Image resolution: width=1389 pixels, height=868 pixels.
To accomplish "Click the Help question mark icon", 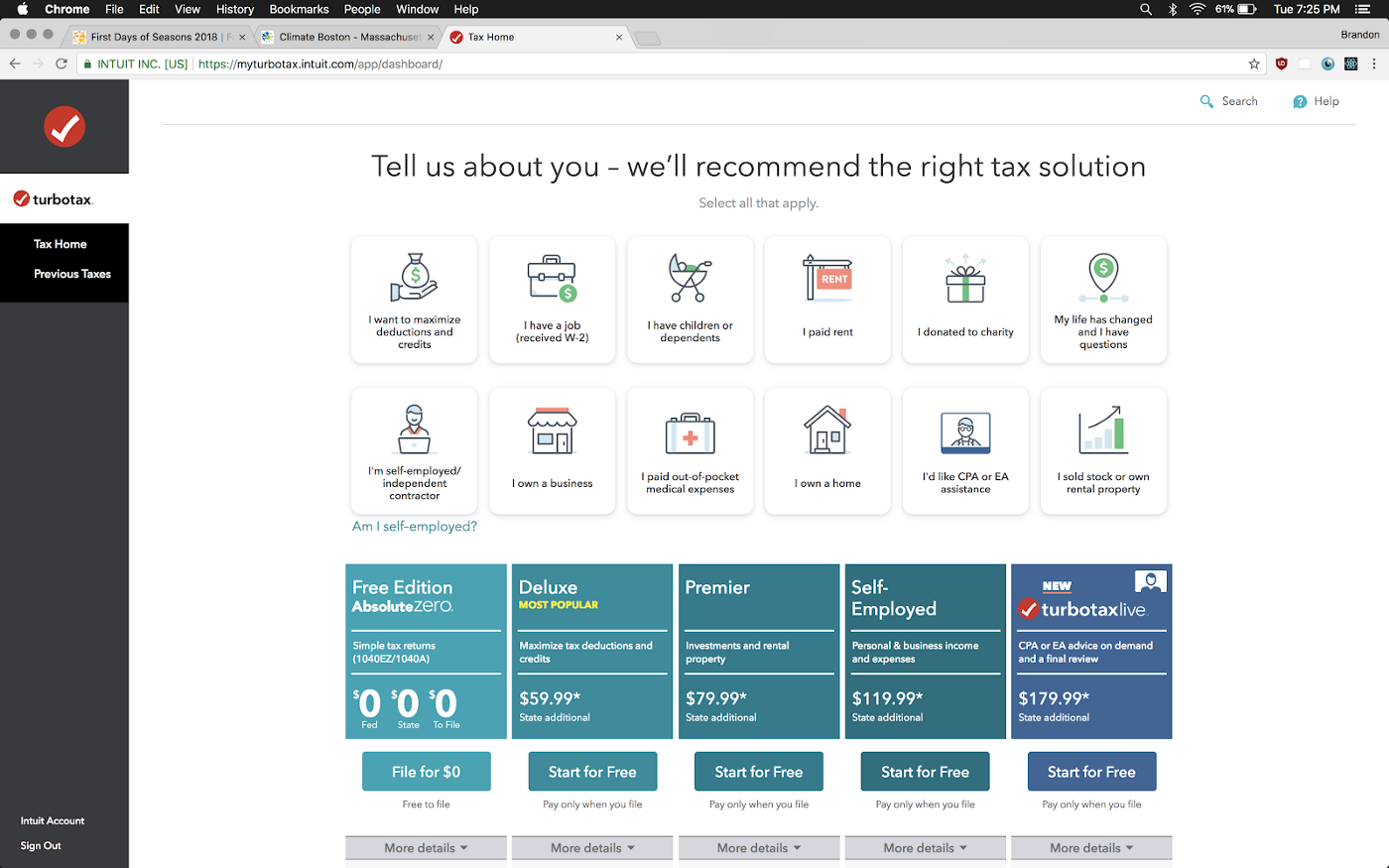I will pos(1300,101).
